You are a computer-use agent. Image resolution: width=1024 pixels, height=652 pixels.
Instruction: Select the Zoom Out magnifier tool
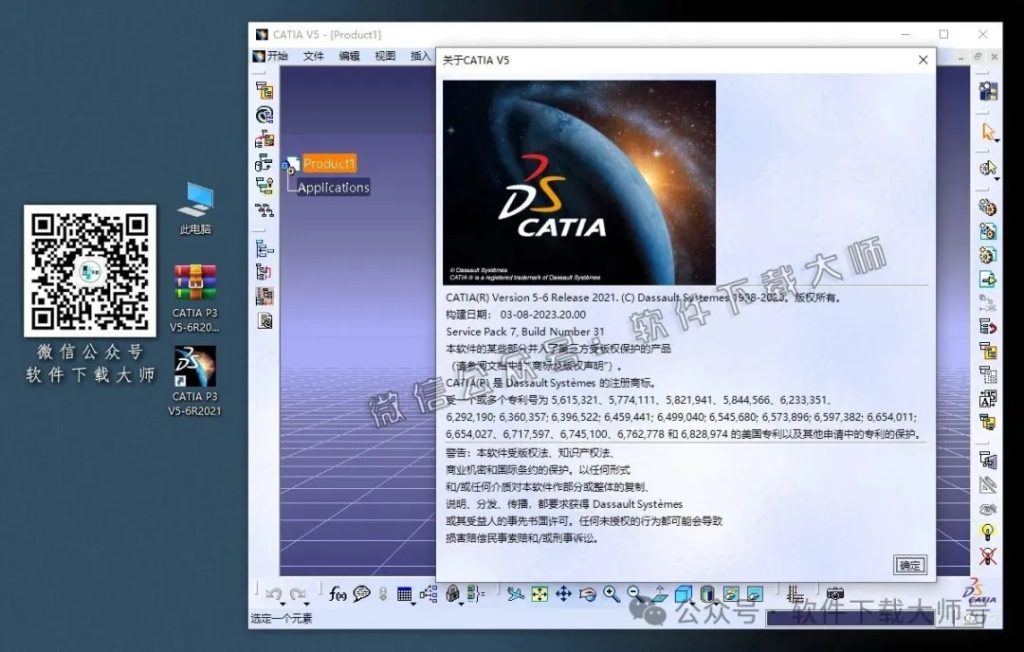coord(633,591)
